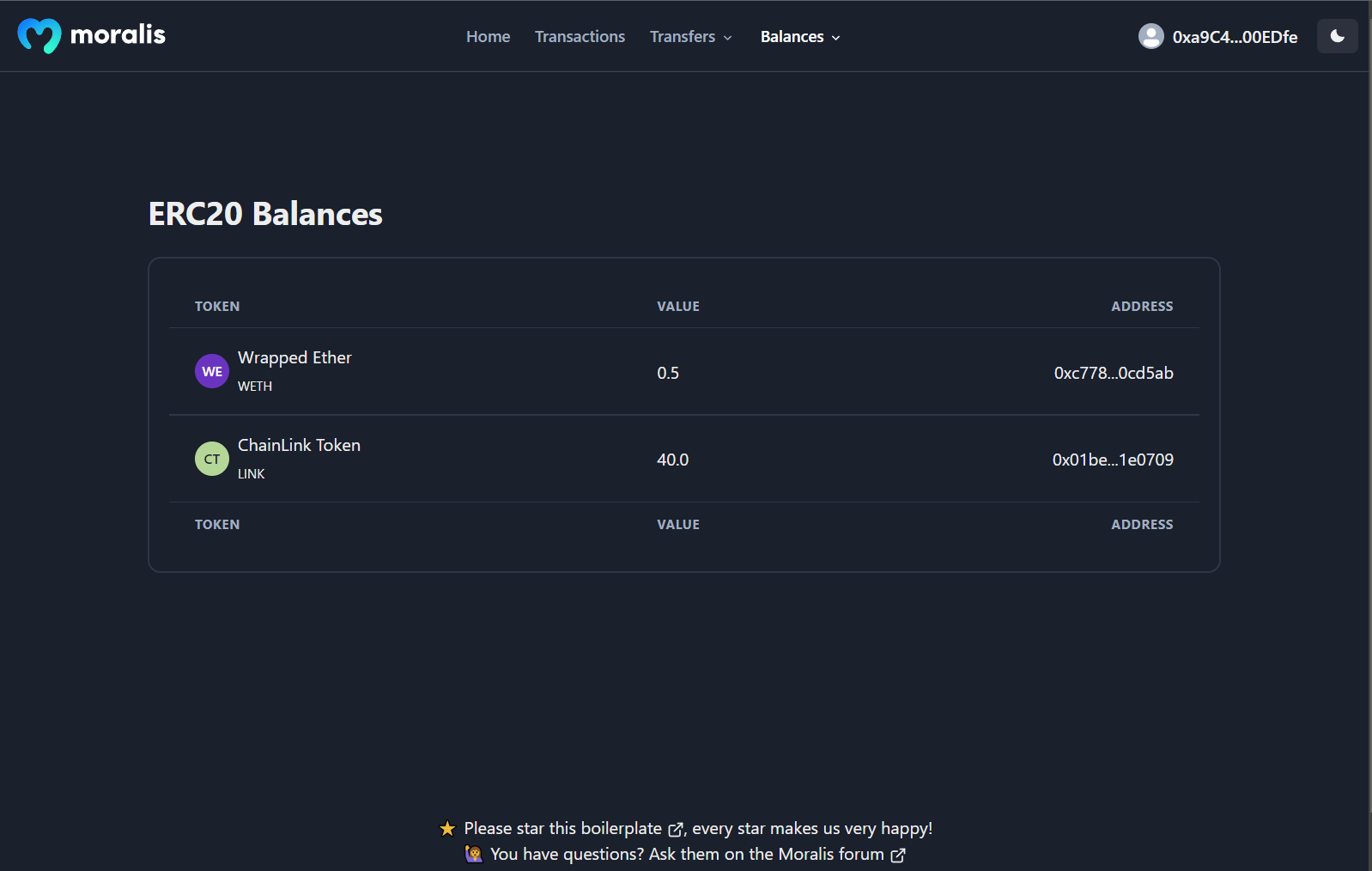This screenshot has width=1372, height=871.
Task: Open the 'star this boilerplate' link
Action: [563, 829]
